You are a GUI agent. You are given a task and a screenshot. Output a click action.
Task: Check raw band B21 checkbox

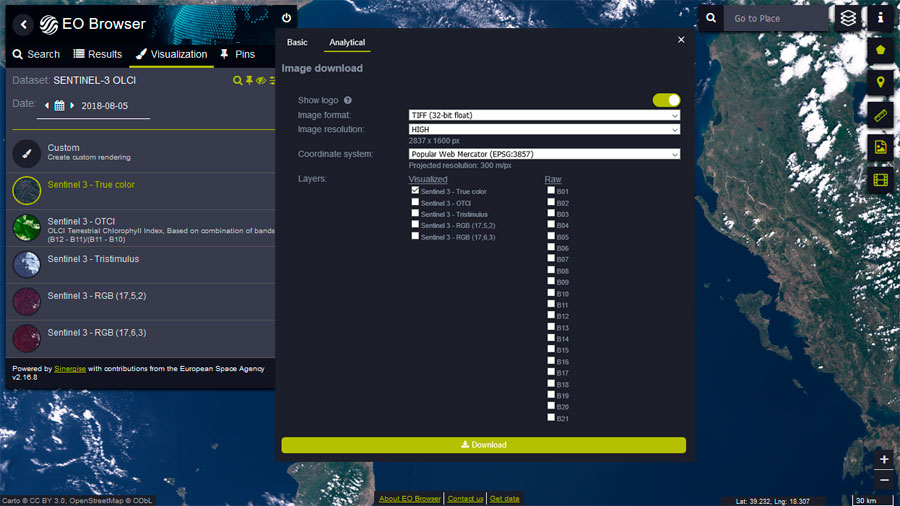550,418
